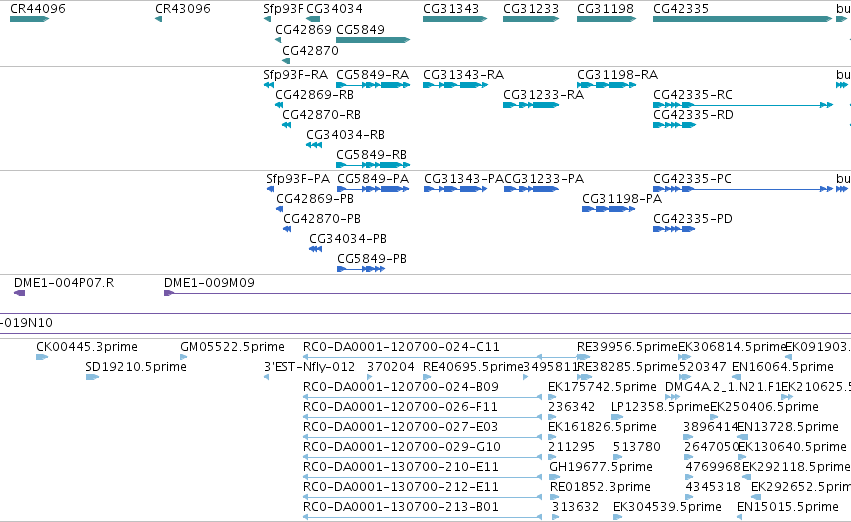851x522 pixels.
Task: Click the CG42869-RB transcript label
Action: pyautogui.click(x=314, y=94)
